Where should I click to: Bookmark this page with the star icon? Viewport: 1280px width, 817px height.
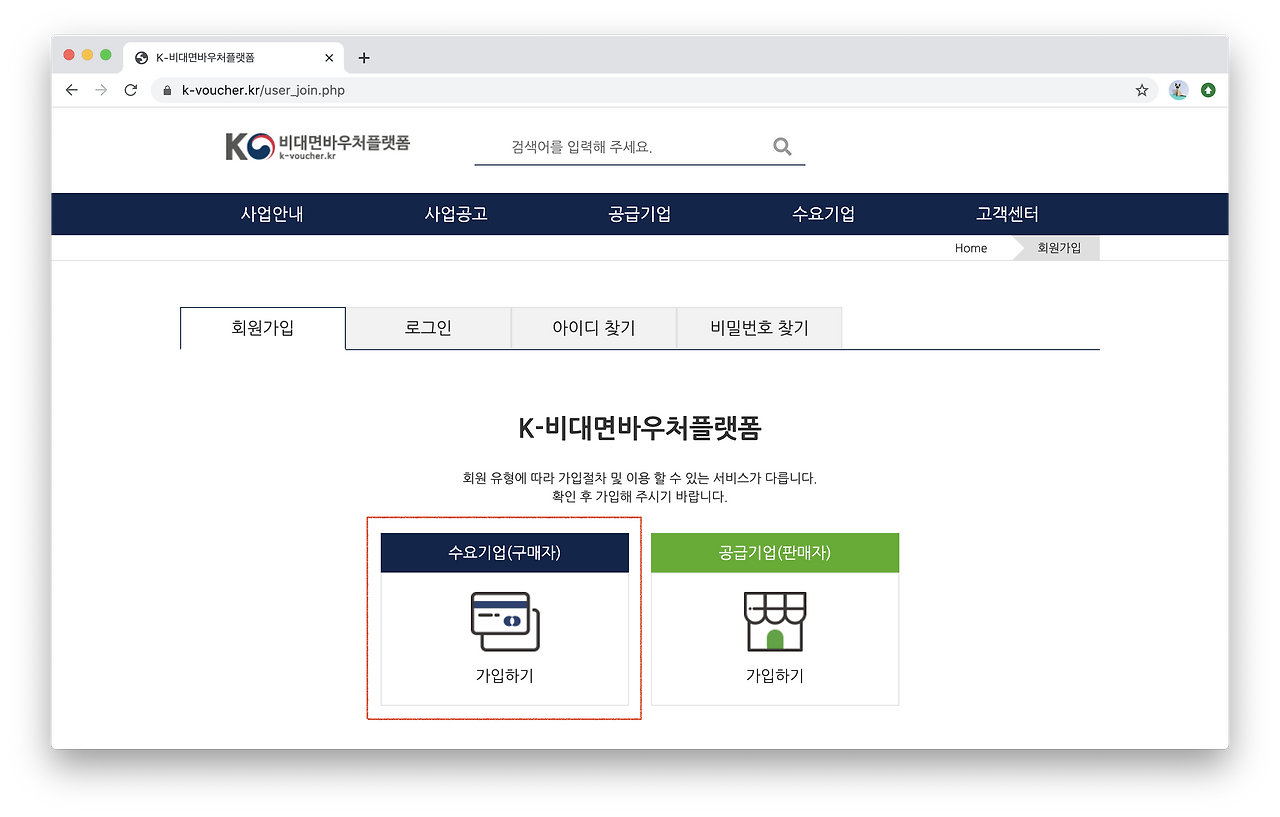tap(1142, 90)
